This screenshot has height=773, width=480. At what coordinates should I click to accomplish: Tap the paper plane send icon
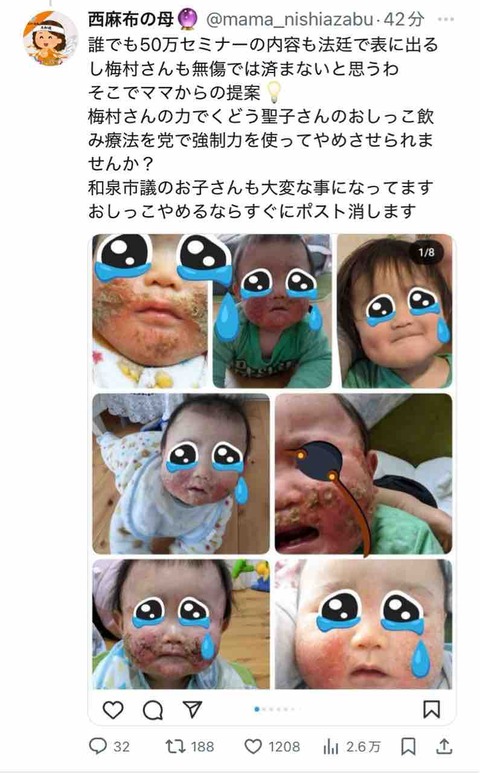coord(192,709)
